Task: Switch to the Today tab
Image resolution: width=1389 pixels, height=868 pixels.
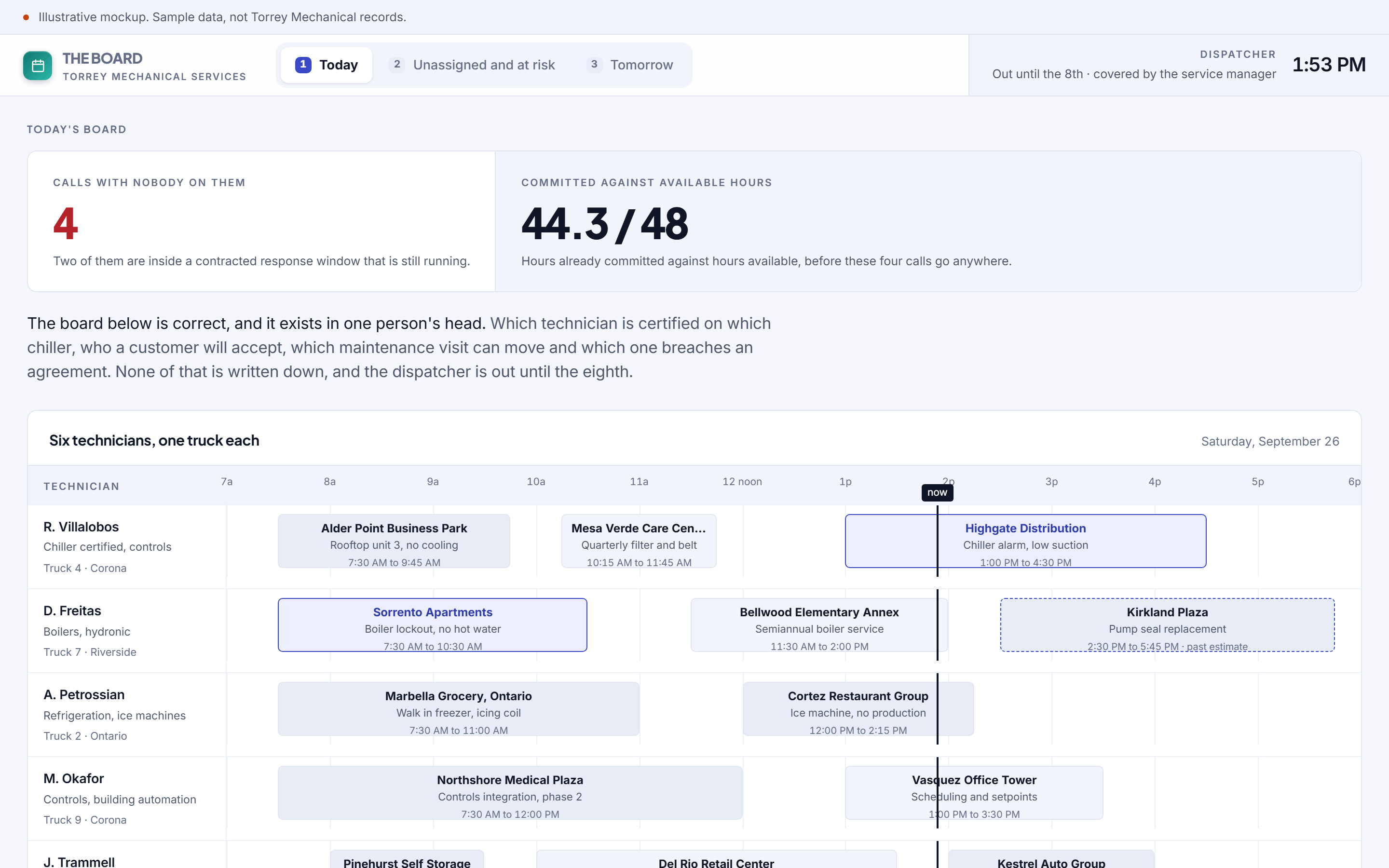Action: coord(326,65)
